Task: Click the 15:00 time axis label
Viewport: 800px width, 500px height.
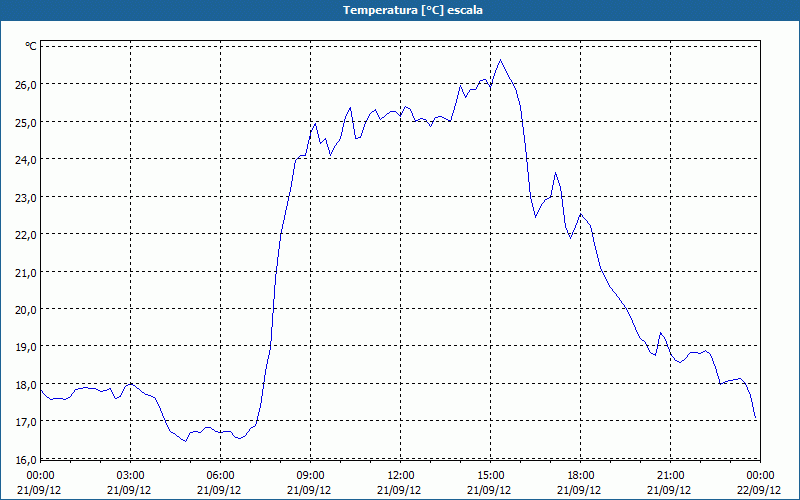Action: click(490, 476)
